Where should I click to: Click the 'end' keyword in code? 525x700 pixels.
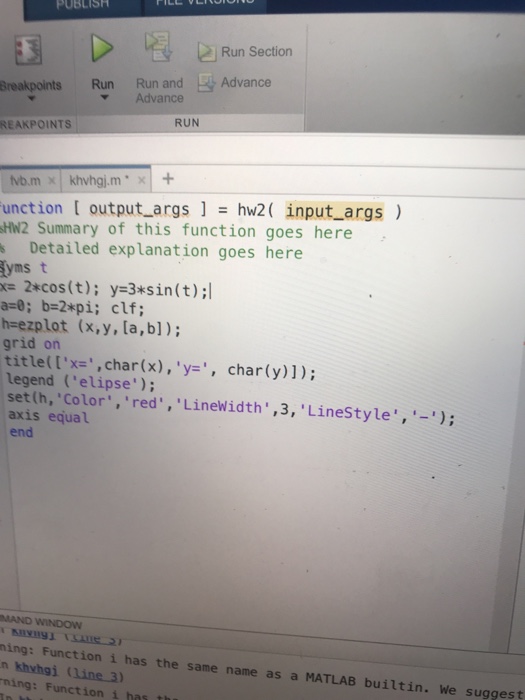coord(21,432)
